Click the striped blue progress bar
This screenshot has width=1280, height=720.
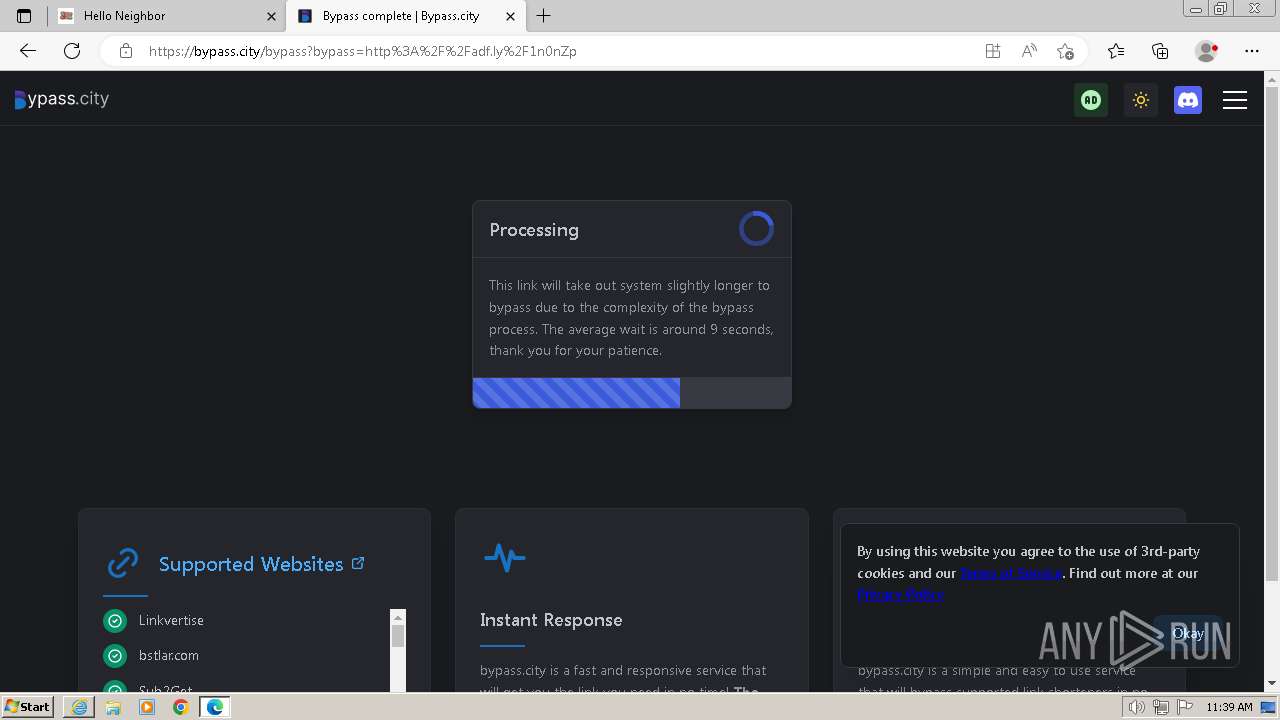click(x=576, y=392)
